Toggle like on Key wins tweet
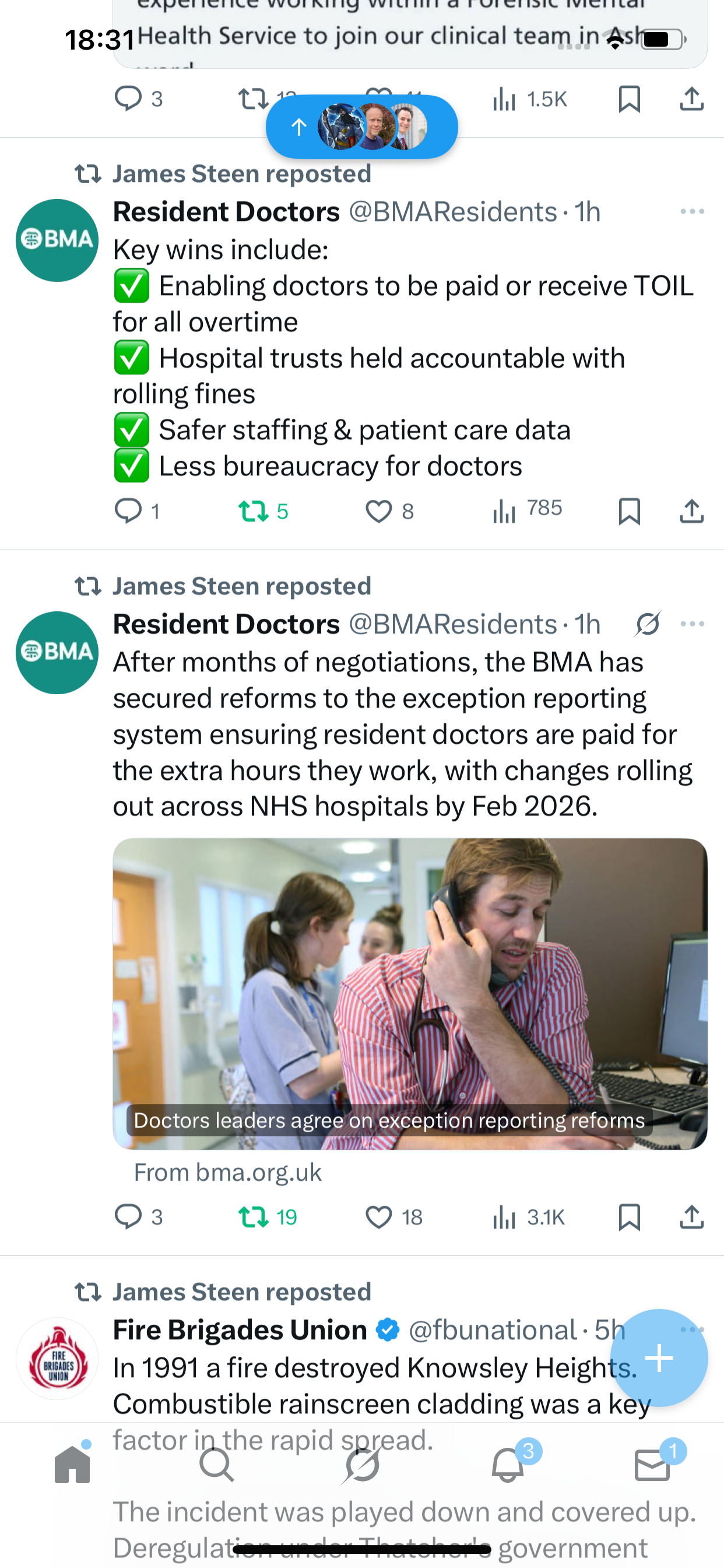Image resolution: width=724 pixels, height=1568 pixels. [379, 512]
